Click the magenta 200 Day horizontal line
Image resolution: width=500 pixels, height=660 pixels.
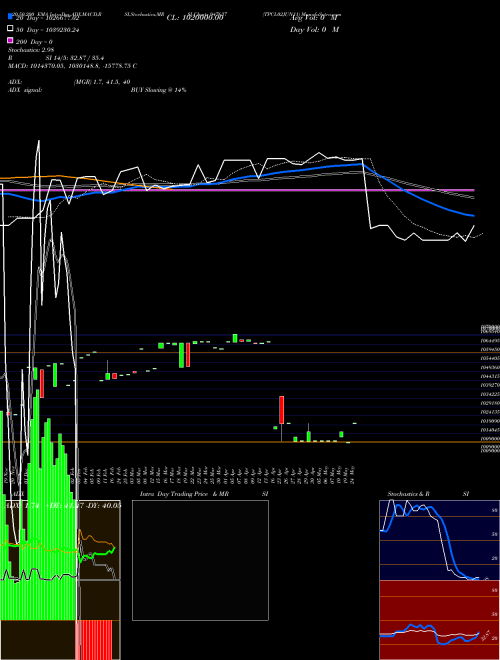[237, 190]
